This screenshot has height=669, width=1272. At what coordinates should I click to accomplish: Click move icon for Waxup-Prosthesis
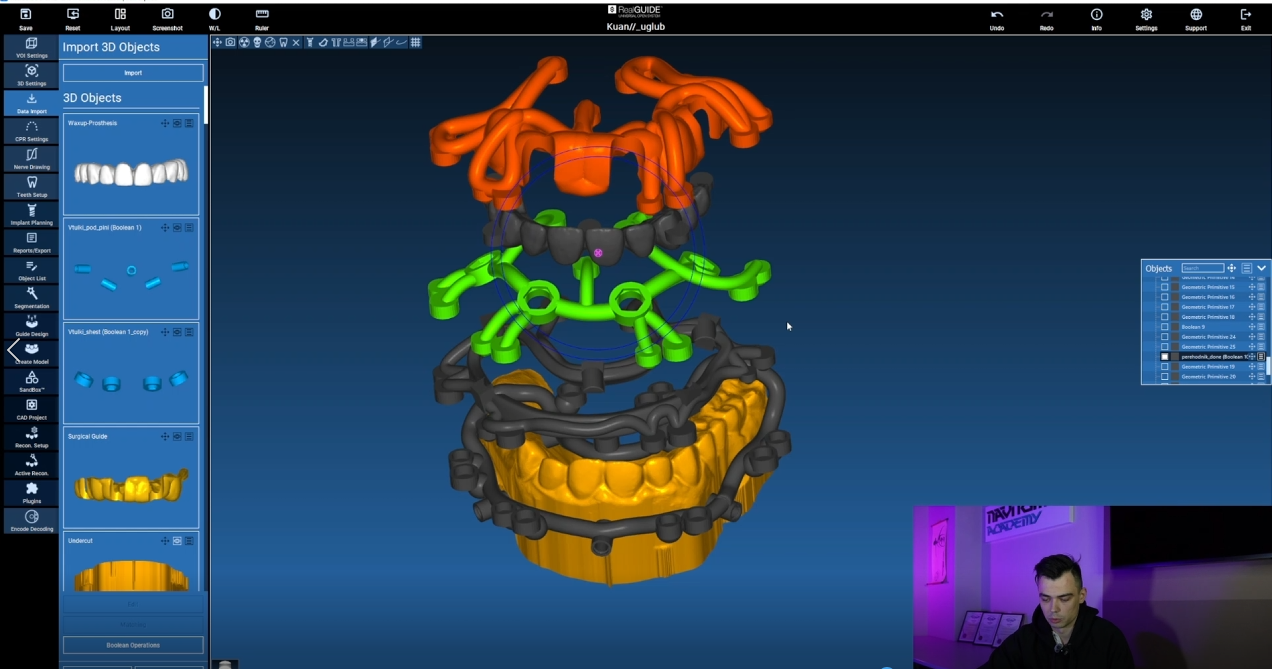(165, 123)
